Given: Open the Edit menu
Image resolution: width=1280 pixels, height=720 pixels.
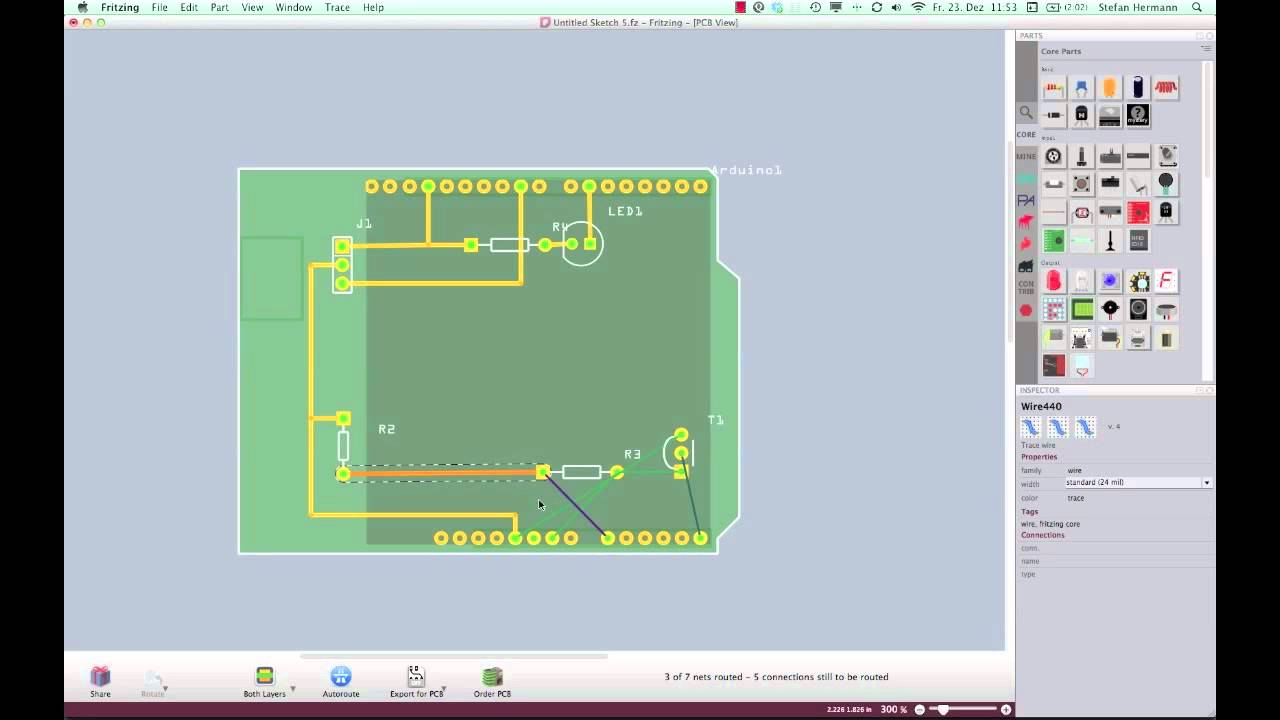Looking at the screenshot, I should pos(188,7).
